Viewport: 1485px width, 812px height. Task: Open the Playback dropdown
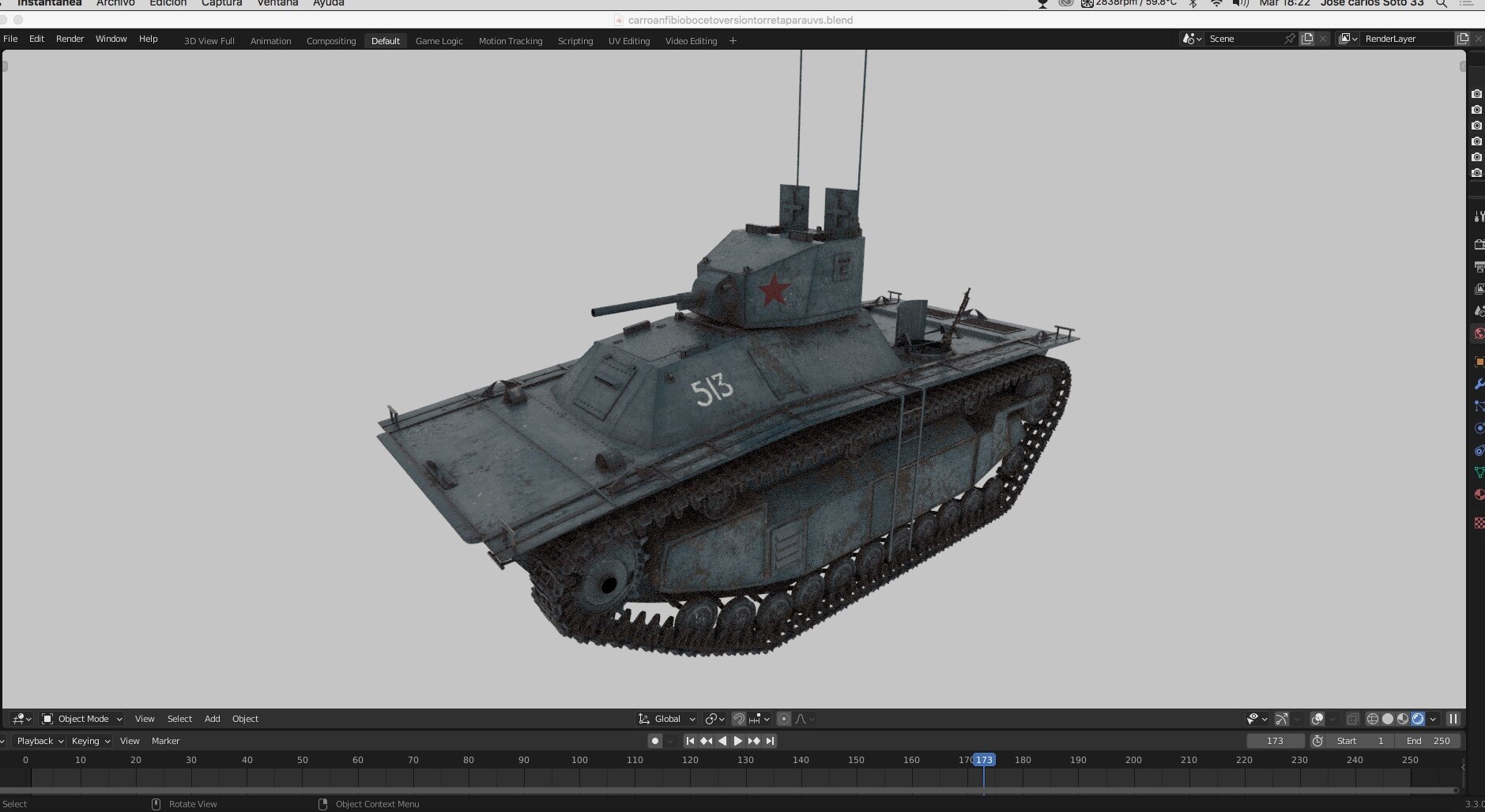coord(39,741)
